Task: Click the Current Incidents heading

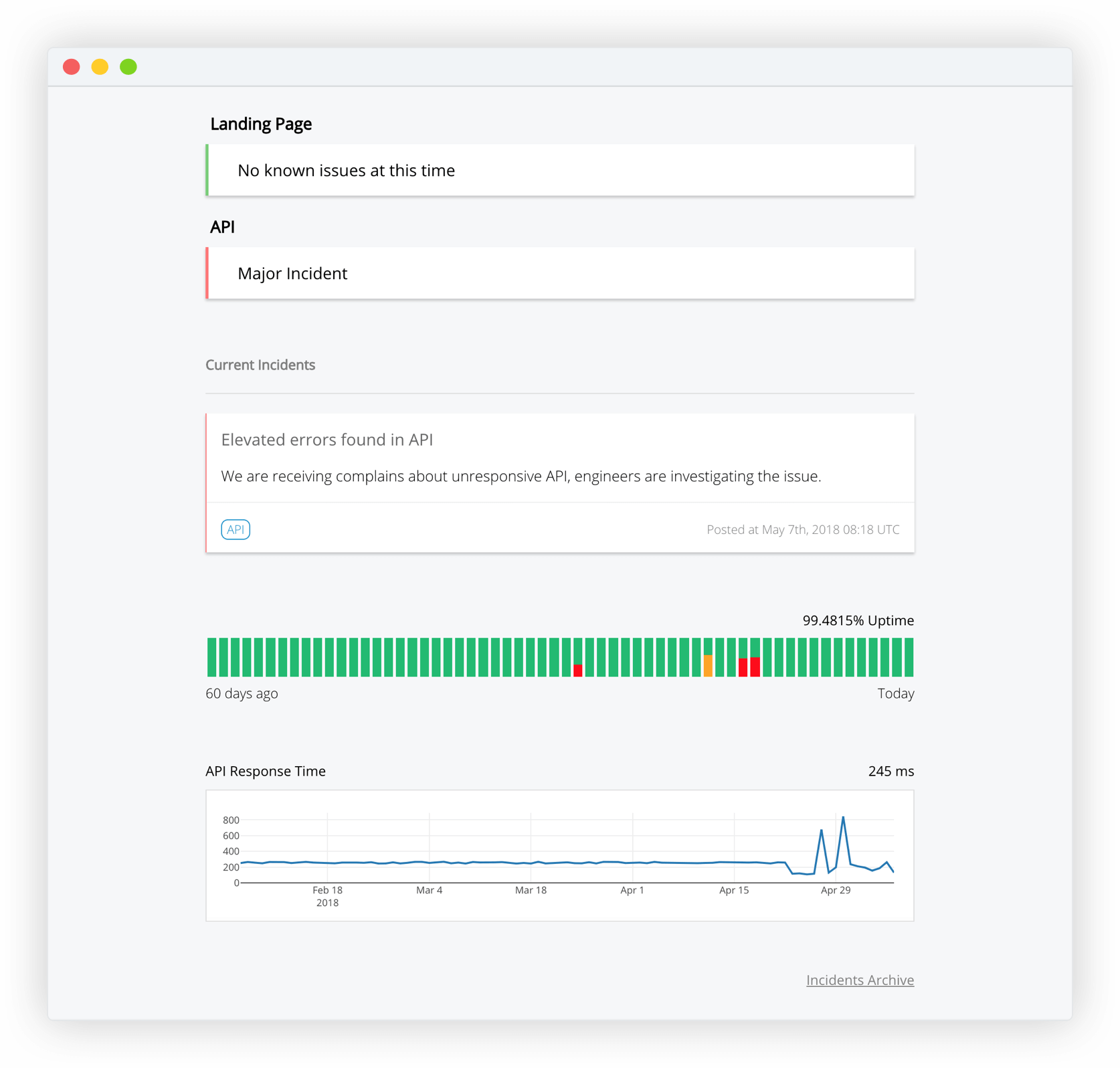Action: [260, 365]
